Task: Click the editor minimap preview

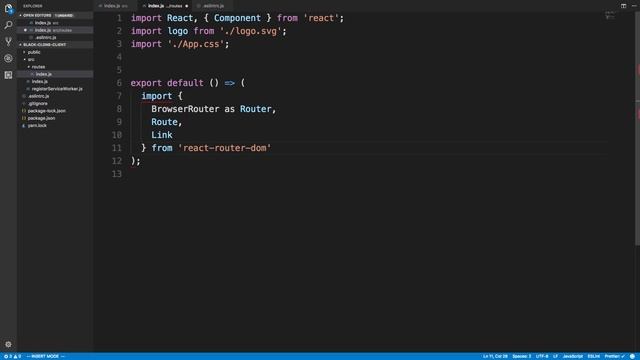Action: (610, 16)
